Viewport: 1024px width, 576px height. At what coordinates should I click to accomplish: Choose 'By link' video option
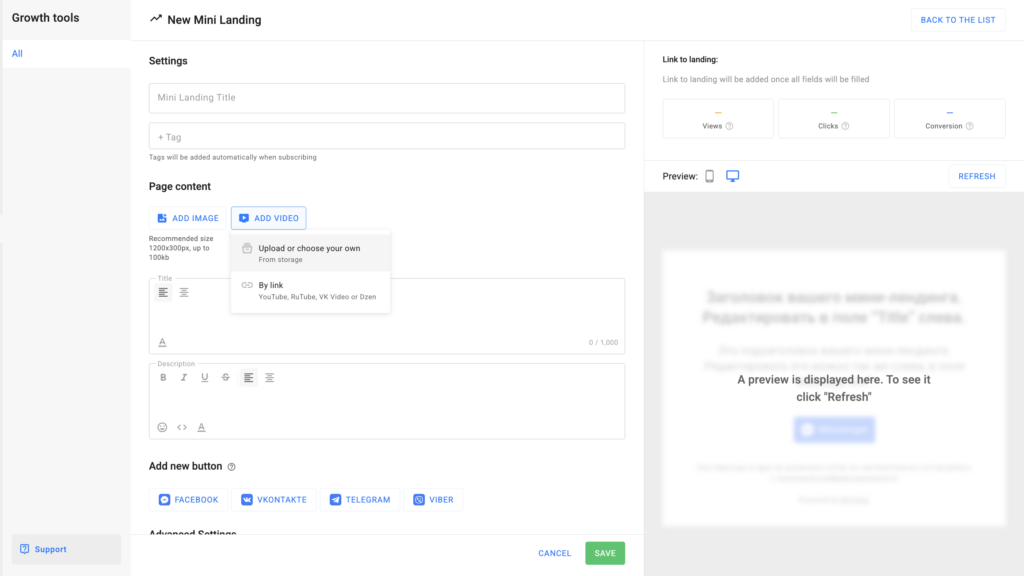coord(310,290)
